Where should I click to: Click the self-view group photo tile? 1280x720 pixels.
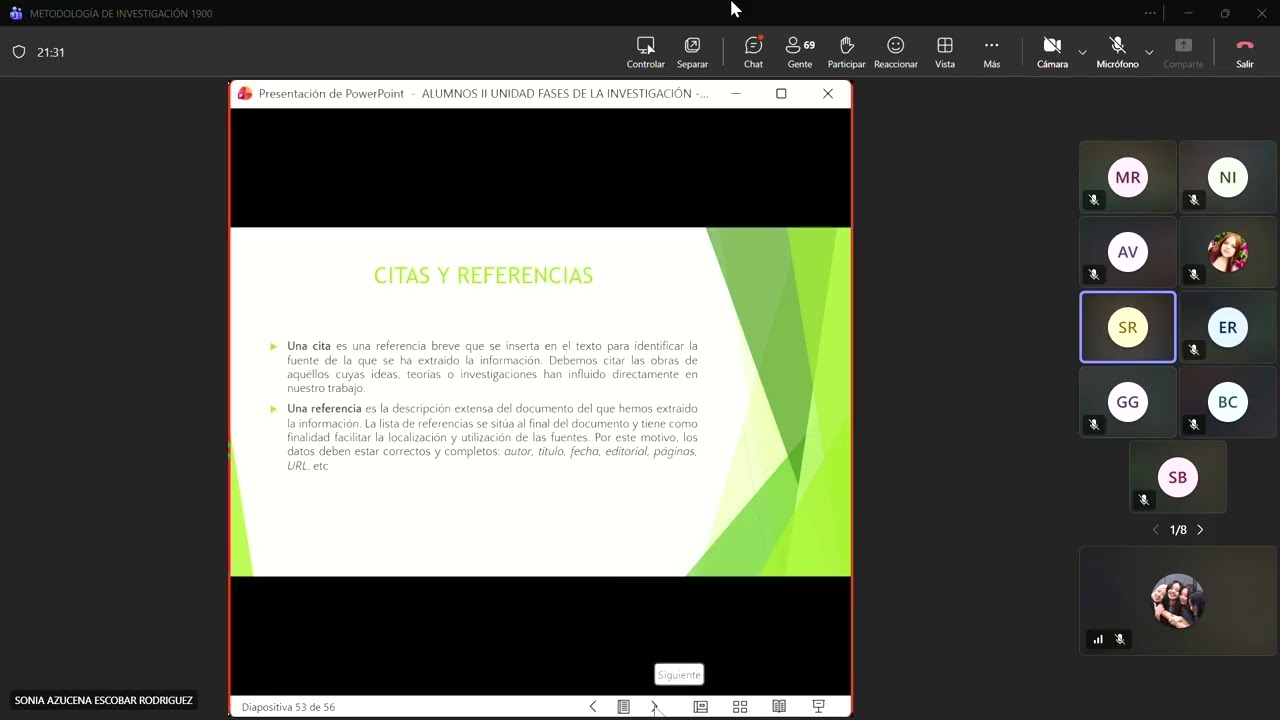tap(1177, 600)
